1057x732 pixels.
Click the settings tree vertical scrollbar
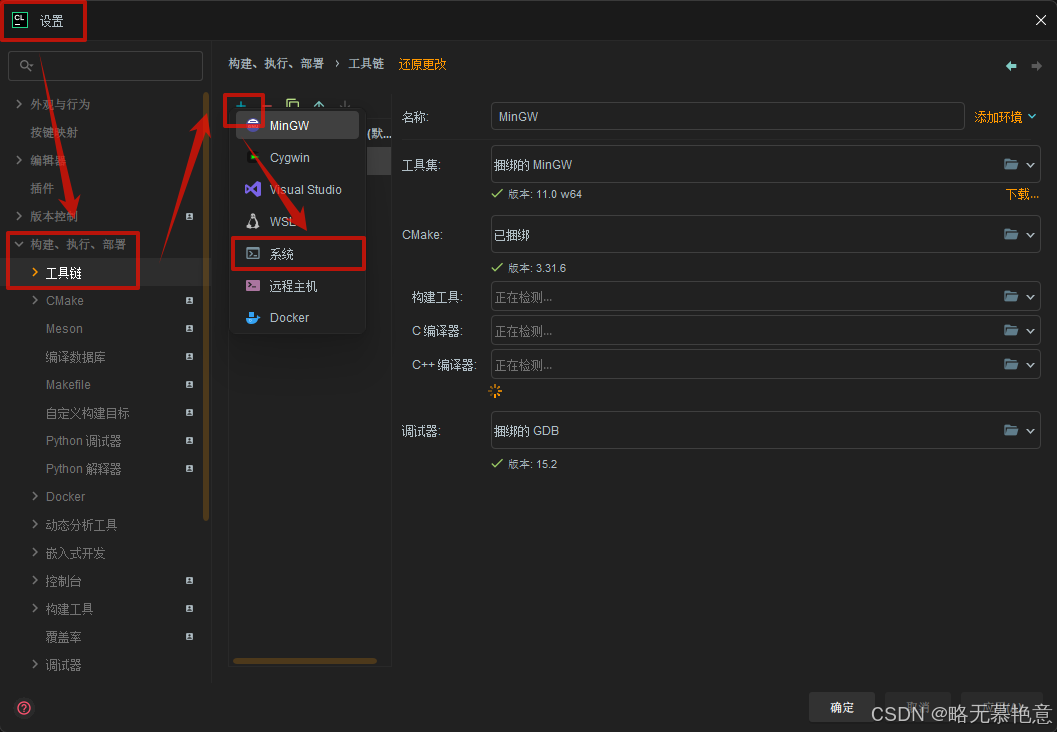tap(206, 307)
